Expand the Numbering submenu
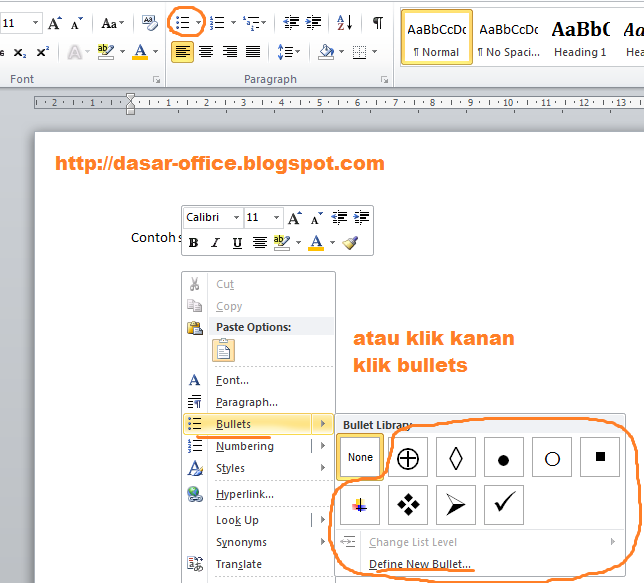 (x=323, y=446)
